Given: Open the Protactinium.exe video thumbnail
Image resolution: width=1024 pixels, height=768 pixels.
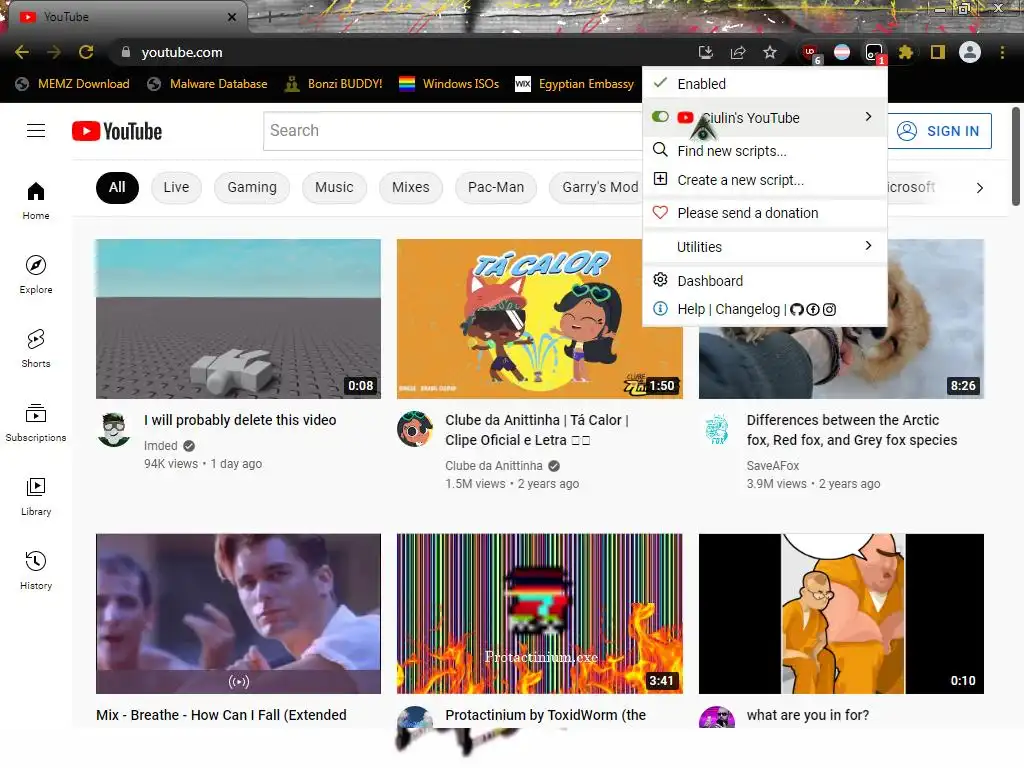Looking at the screenshot, I should click(539, 614).
